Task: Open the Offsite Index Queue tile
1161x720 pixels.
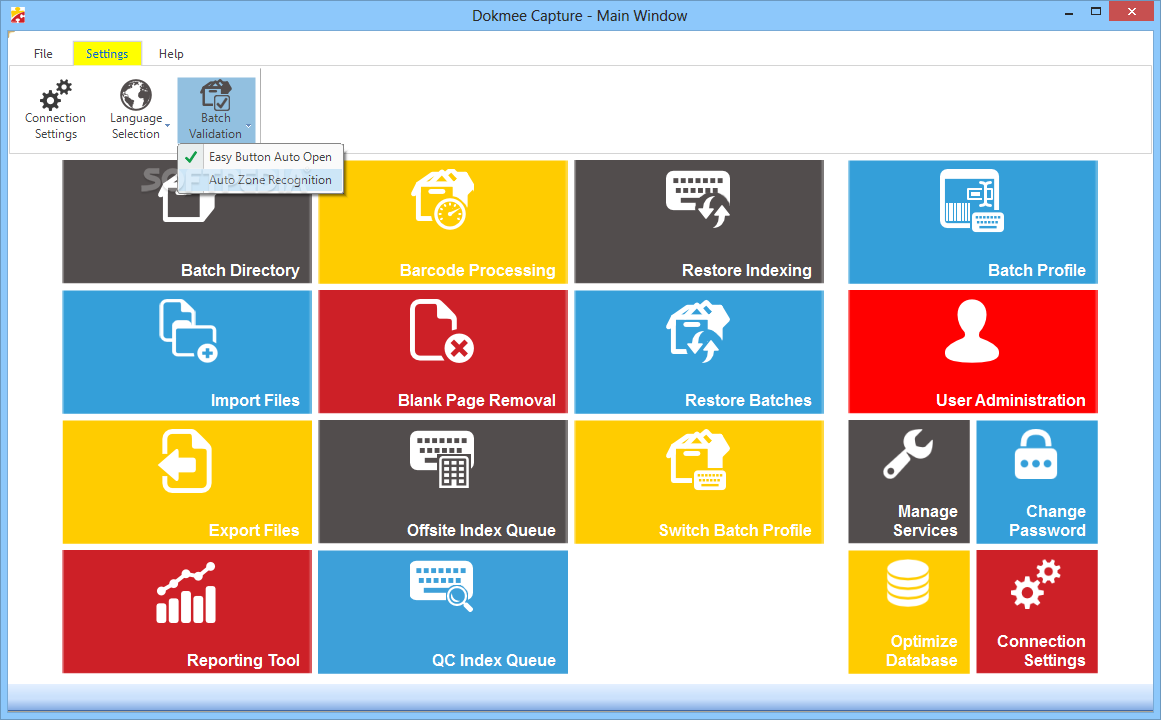Action: pos(443,482)
